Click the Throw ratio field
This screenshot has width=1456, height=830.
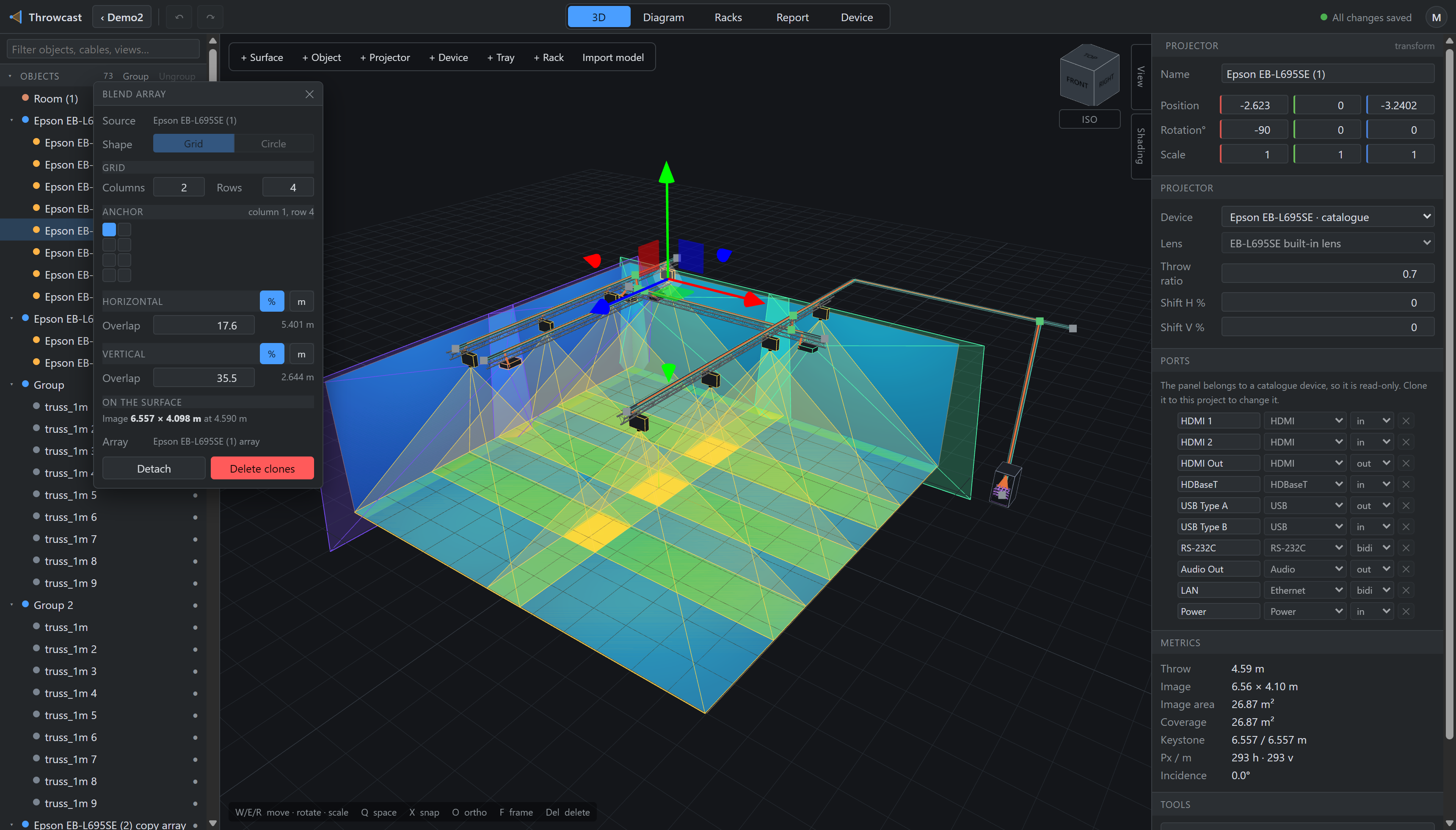[x=1328, y=274]
